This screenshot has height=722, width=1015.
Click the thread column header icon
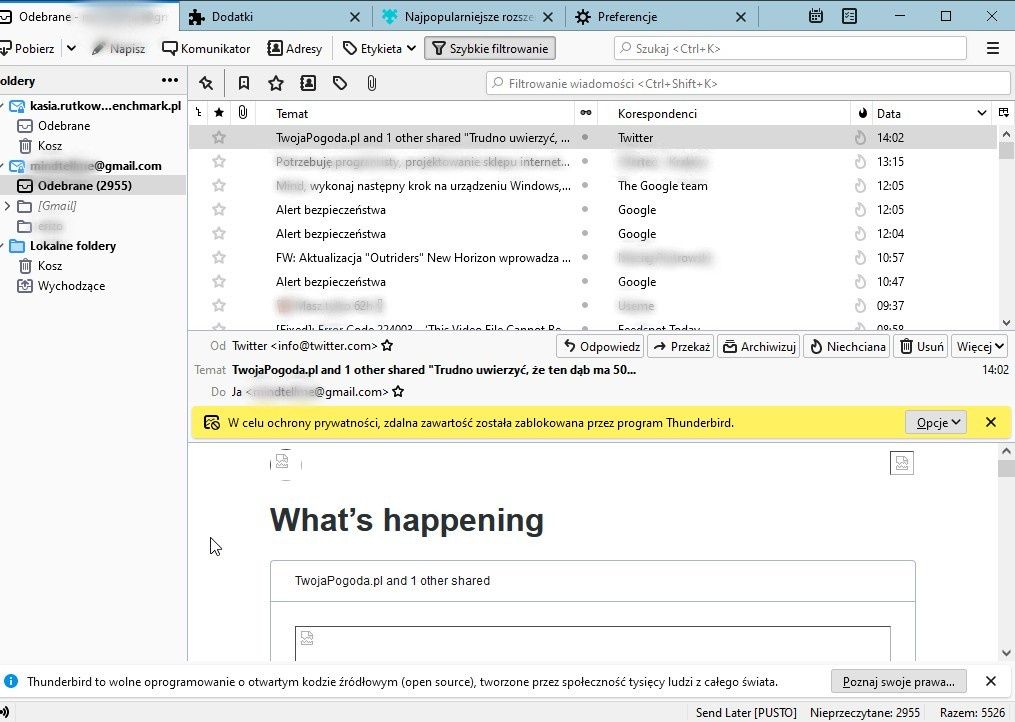point(199,113)
